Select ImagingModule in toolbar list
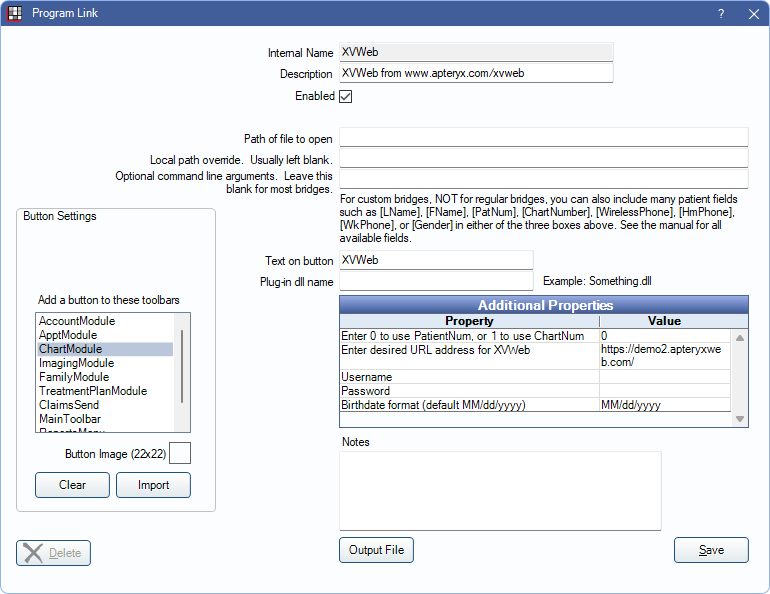Screen dimensions: 770x594 click(x=76, y=363)
